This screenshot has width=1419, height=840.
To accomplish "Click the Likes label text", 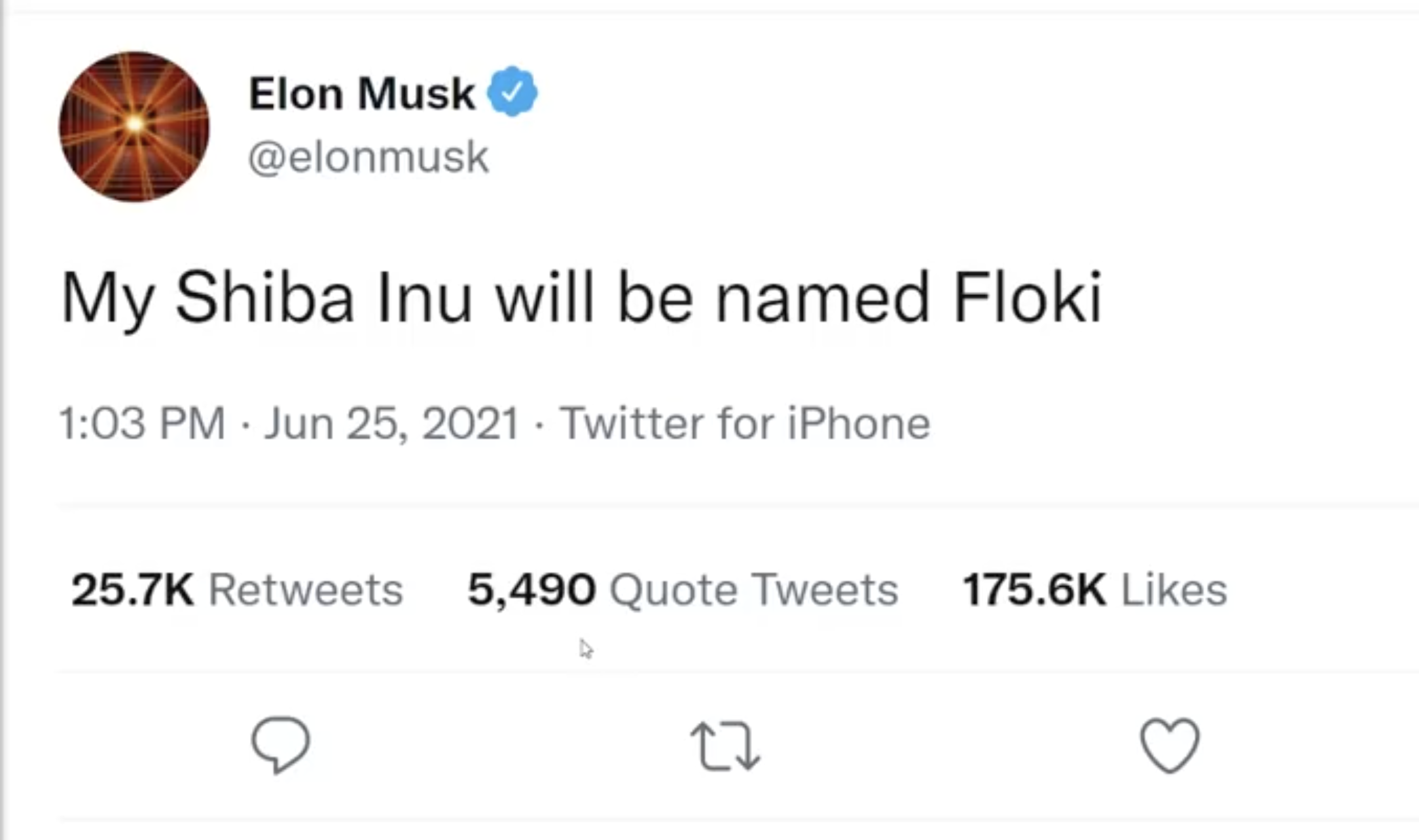I will click(x=1174, y=589).
